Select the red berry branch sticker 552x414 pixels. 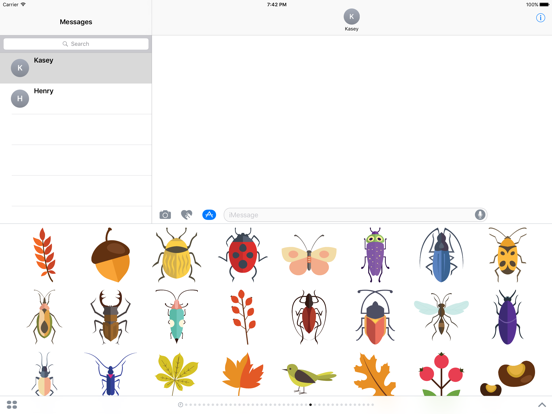[243, 317]
